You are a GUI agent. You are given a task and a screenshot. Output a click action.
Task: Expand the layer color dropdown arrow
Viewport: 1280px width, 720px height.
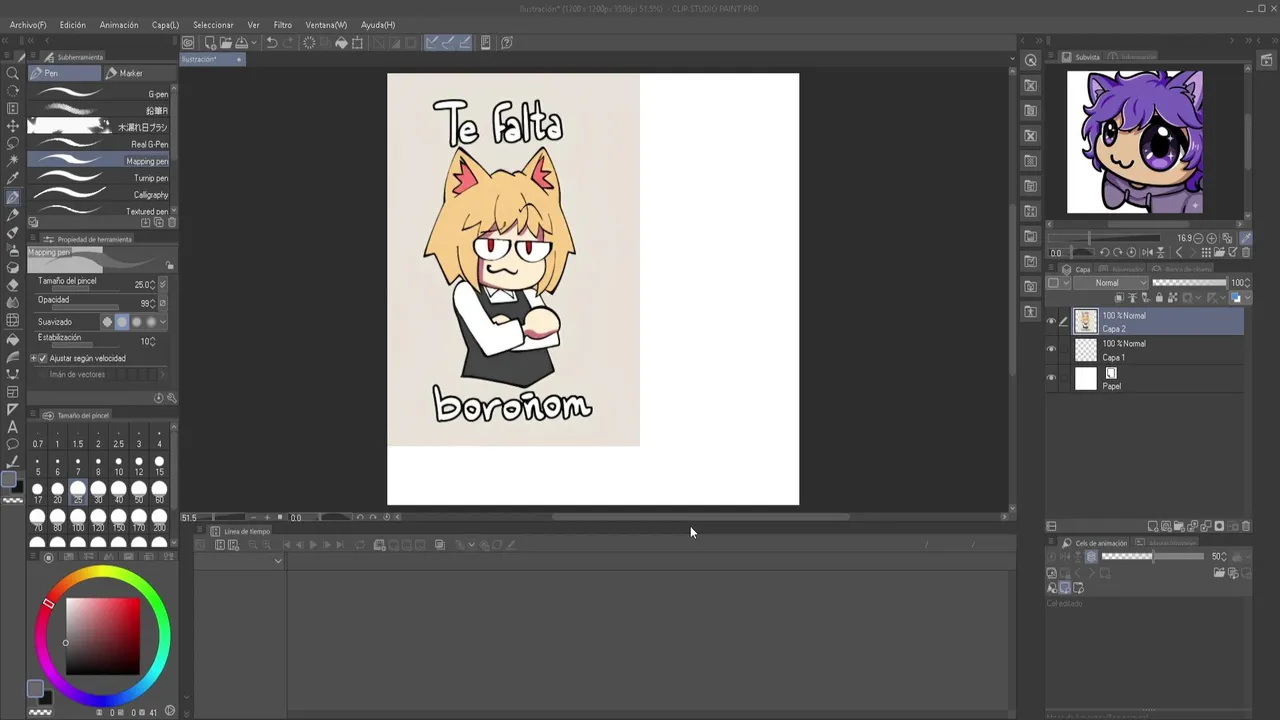(x=1248, y=297)
